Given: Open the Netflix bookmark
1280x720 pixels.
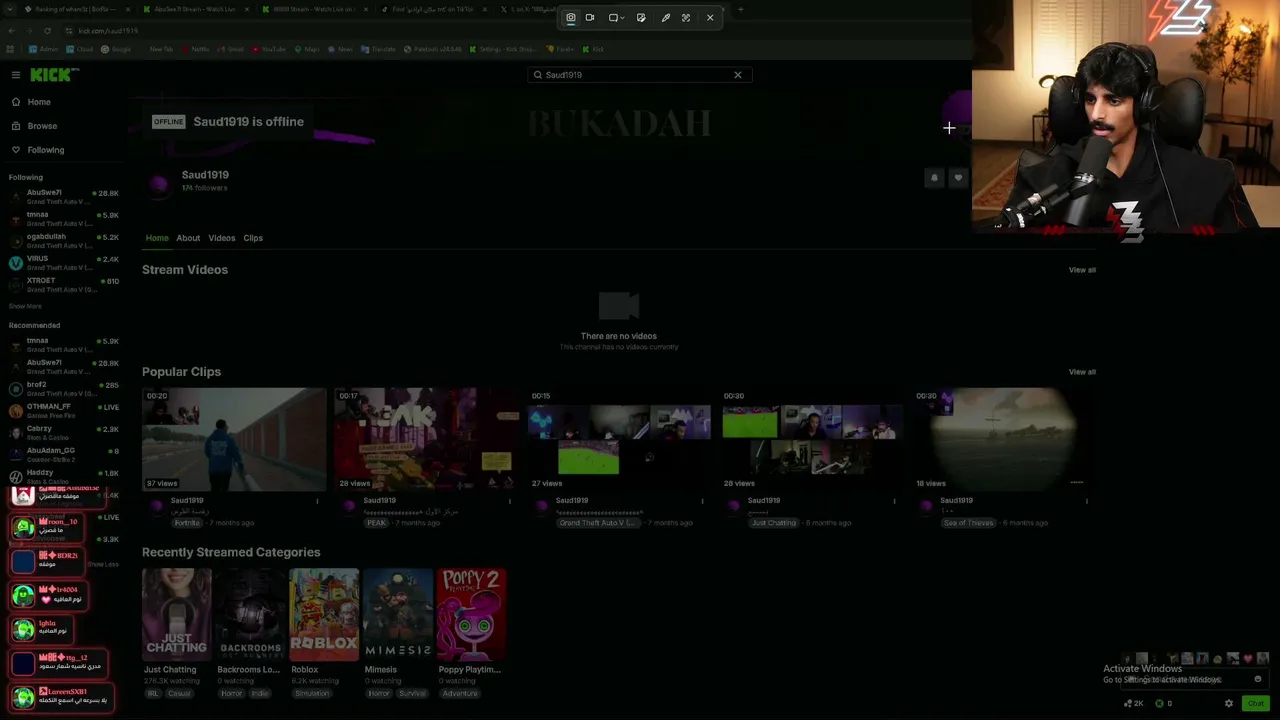Looking at the screenshot, I should [197, 49].
